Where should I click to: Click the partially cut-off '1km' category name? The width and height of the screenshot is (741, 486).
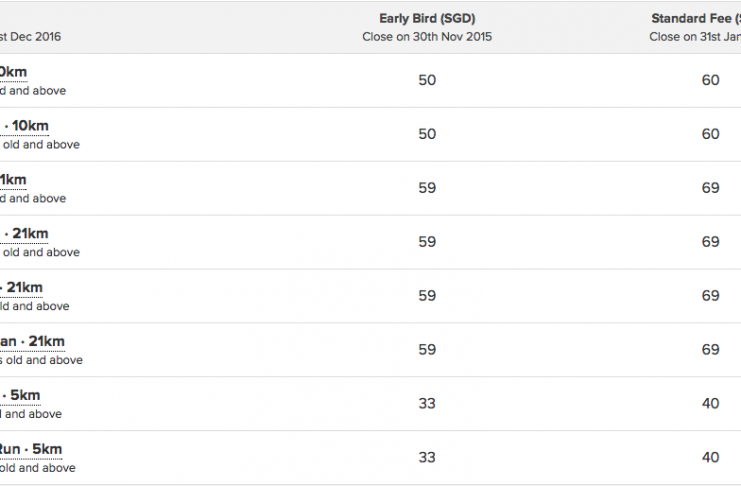(13, 180)
